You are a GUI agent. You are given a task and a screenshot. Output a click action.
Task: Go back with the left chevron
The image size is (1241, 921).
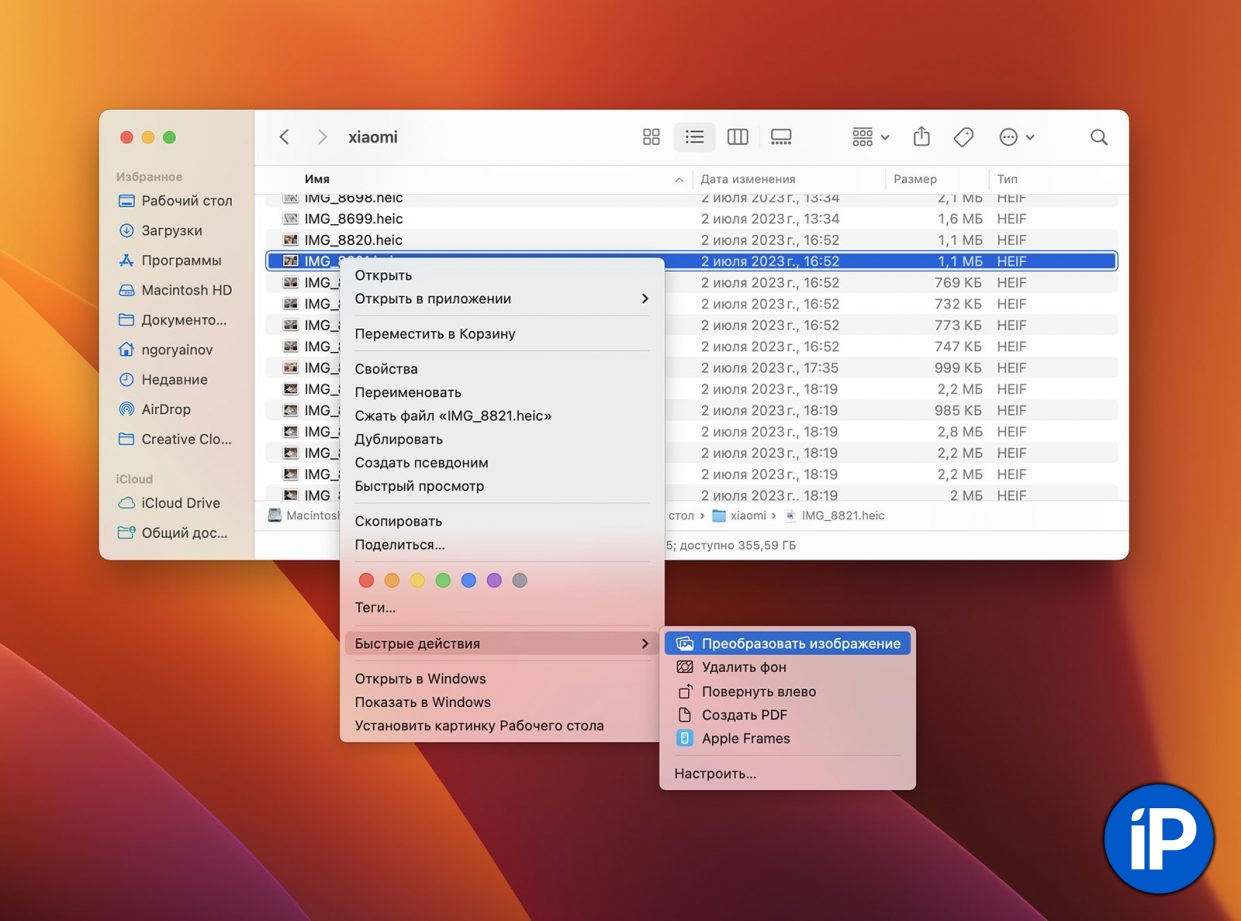point(285,137)
